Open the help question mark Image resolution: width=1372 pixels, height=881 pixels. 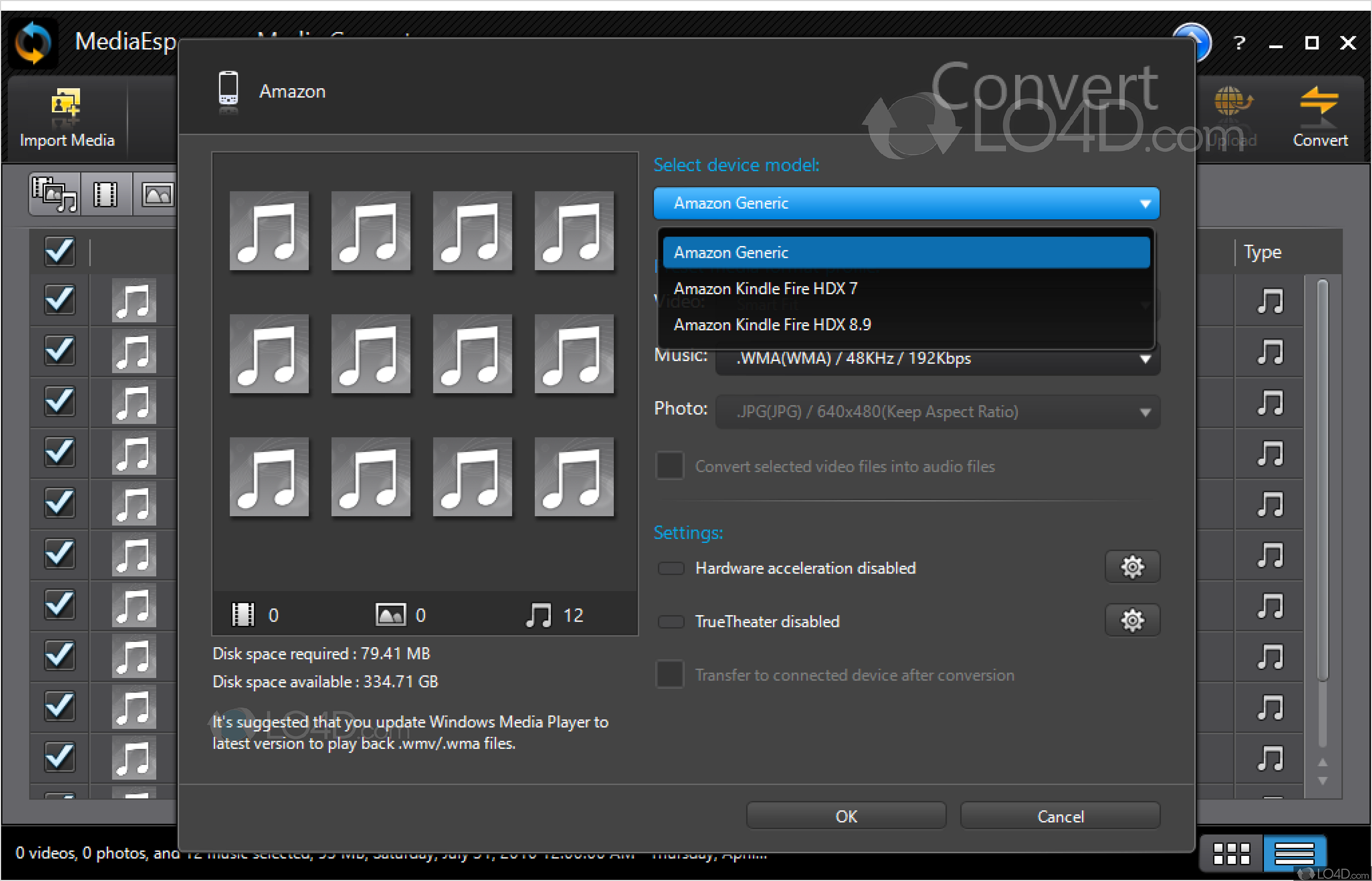[1239, 43]
